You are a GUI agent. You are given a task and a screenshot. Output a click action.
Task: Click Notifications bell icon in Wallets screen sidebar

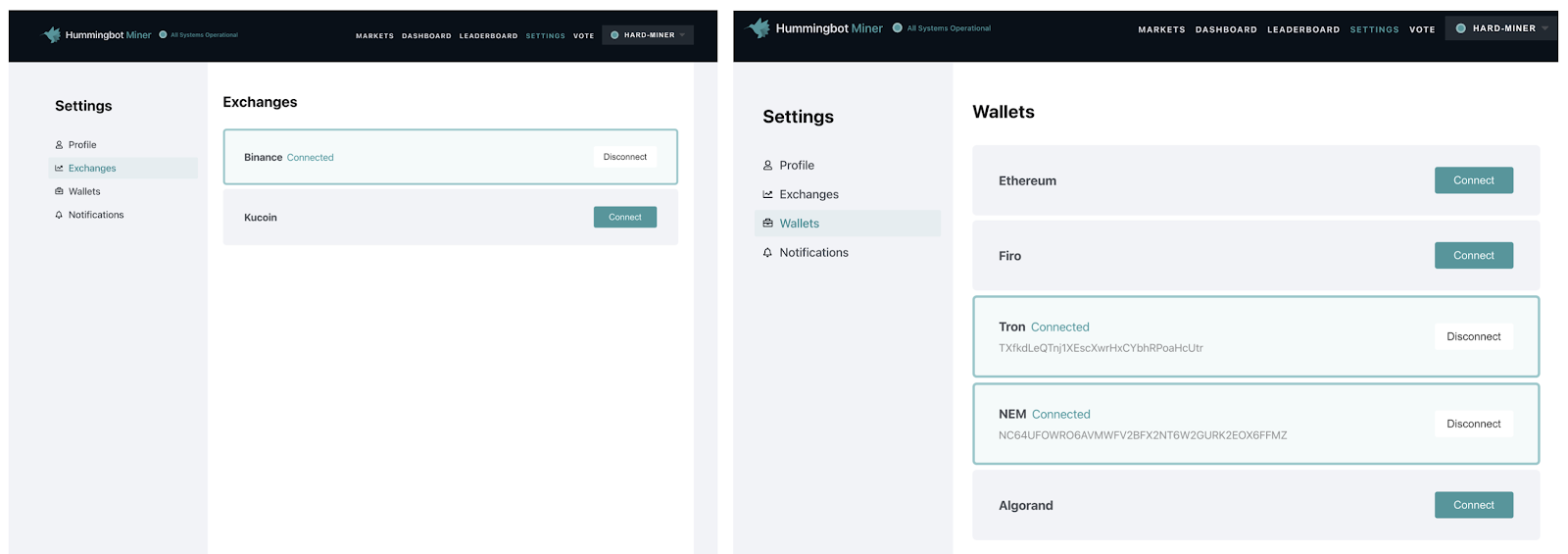[767, 253]
